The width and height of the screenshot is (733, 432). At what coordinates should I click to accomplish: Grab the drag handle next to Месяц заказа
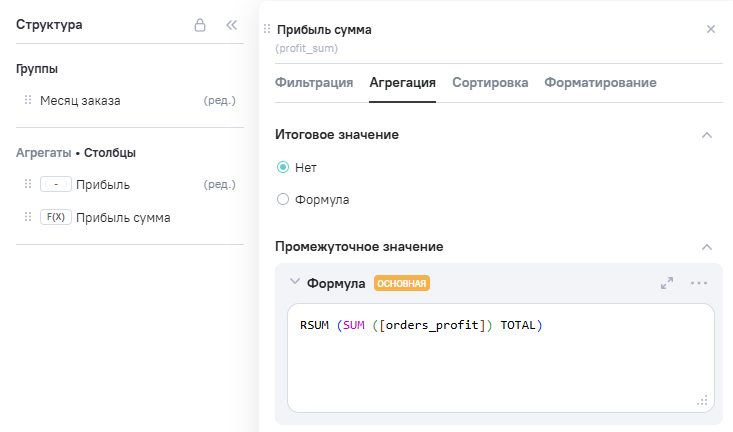coord(28,100)
